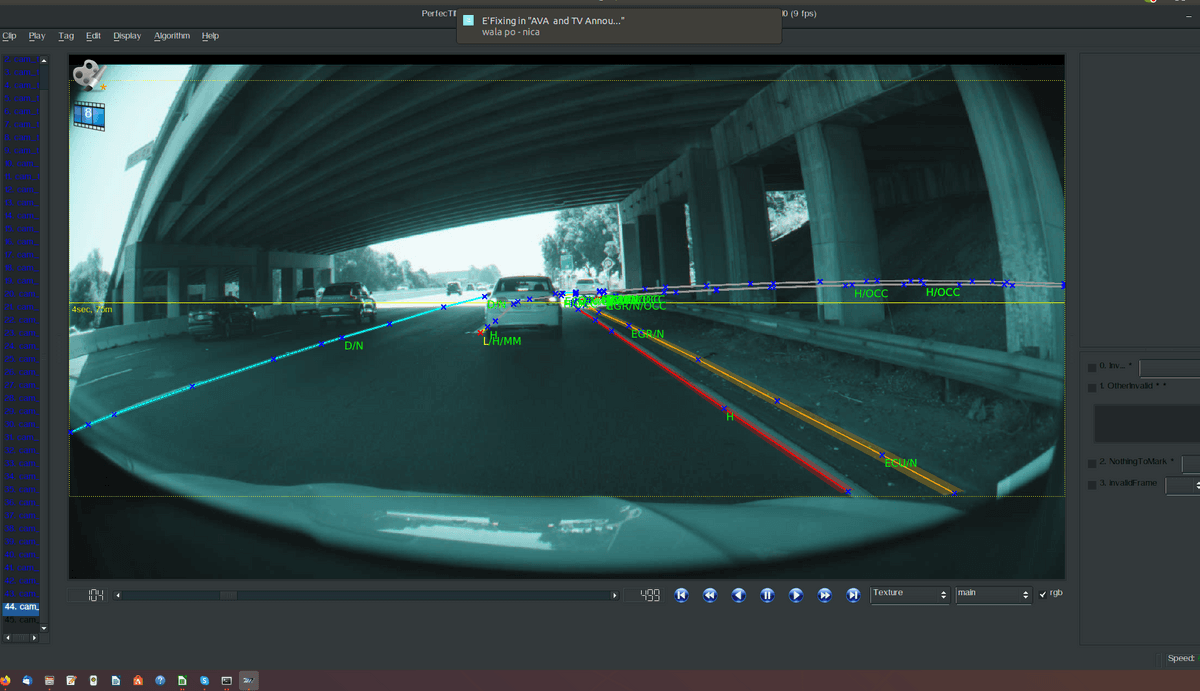This screenshot has height=691, width=1200.
Task: Click the rewind double-arrow button
Action: point(710,595)
